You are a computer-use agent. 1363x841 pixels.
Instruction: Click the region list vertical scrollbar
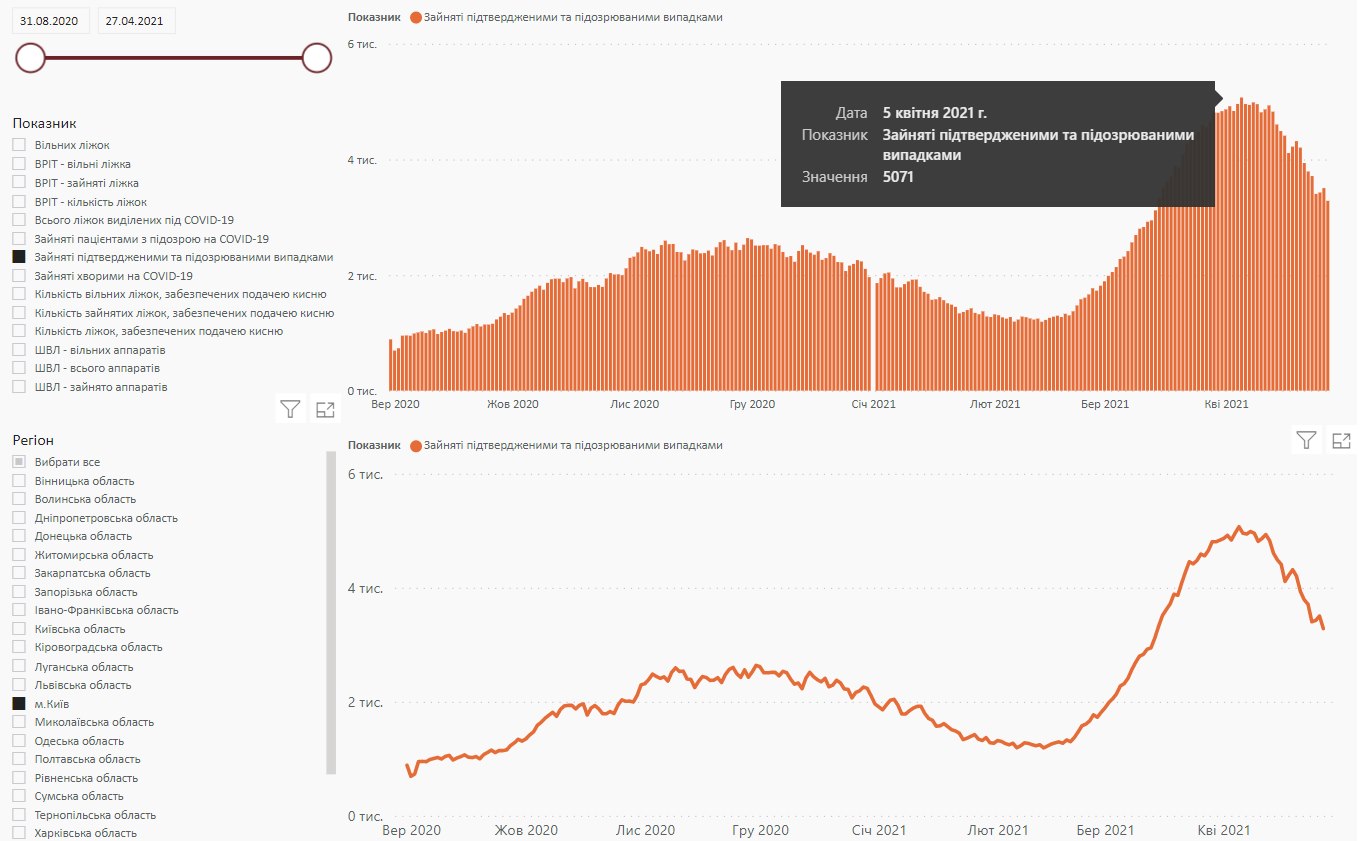331,612
